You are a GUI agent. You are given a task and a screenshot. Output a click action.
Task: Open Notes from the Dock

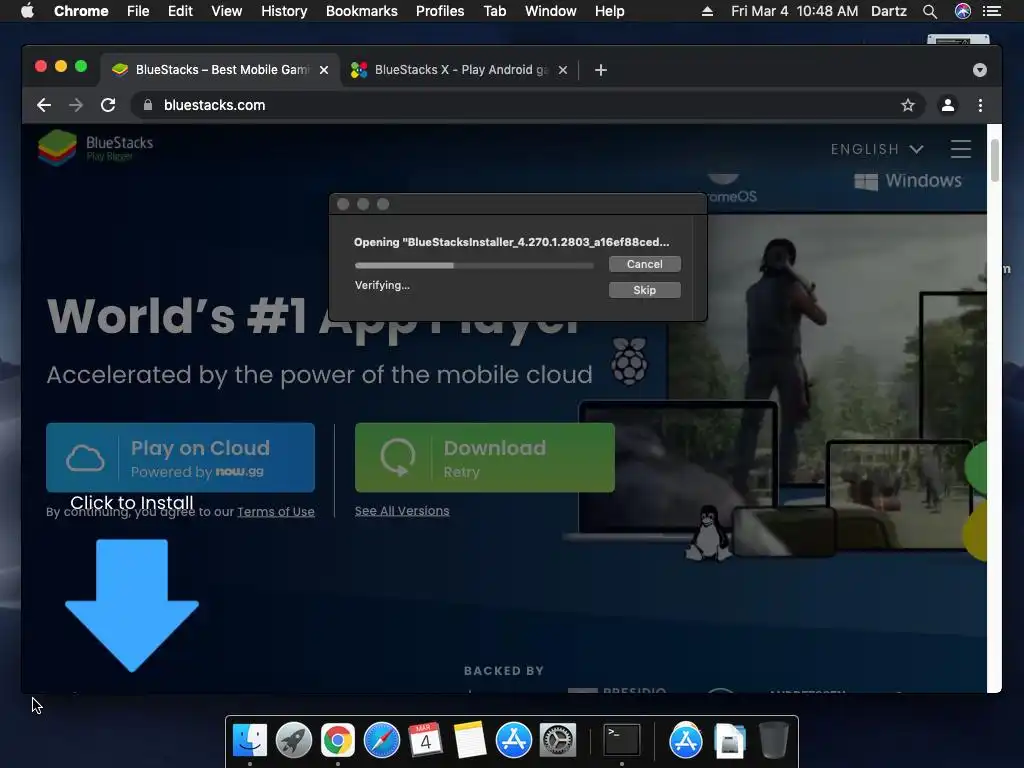[470, 741]
